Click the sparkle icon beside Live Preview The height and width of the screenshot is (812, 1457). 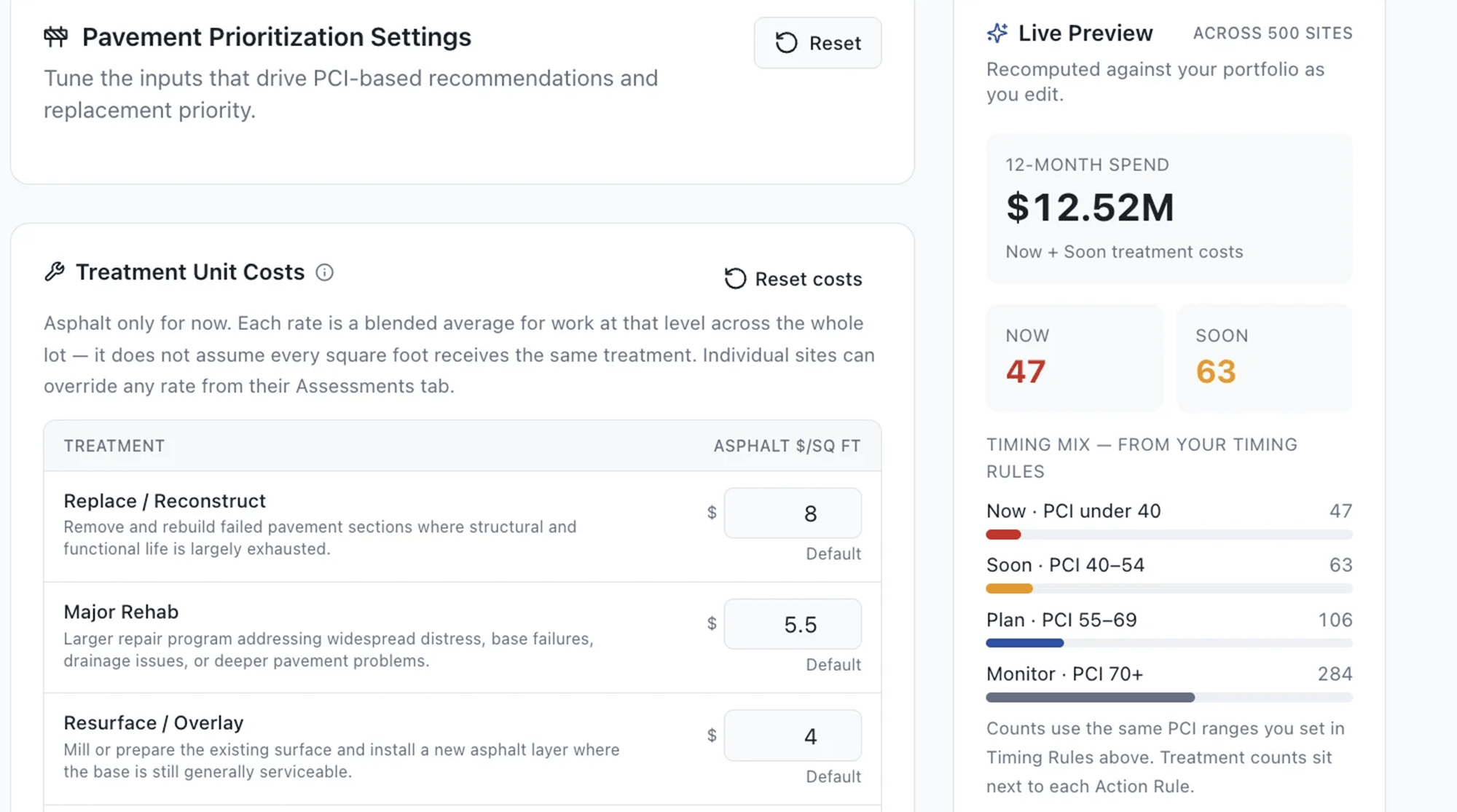pos(997,33)
